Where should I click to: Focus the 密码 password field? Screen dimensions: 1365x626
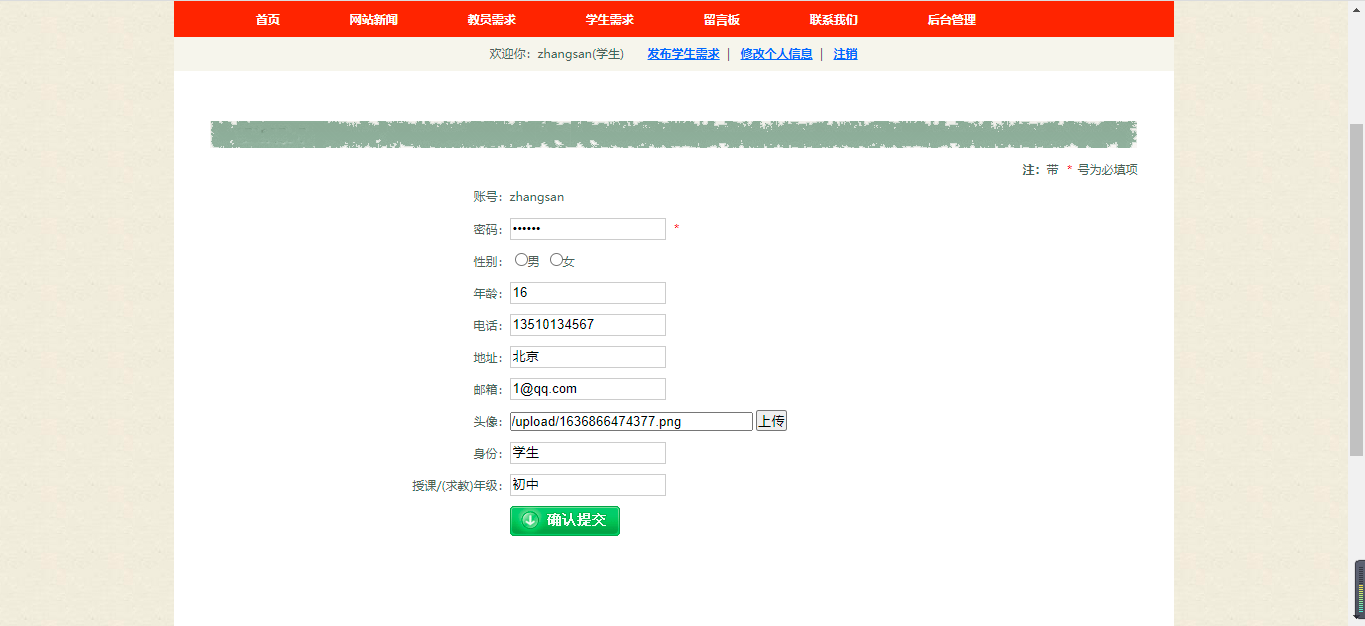point(588,229)
